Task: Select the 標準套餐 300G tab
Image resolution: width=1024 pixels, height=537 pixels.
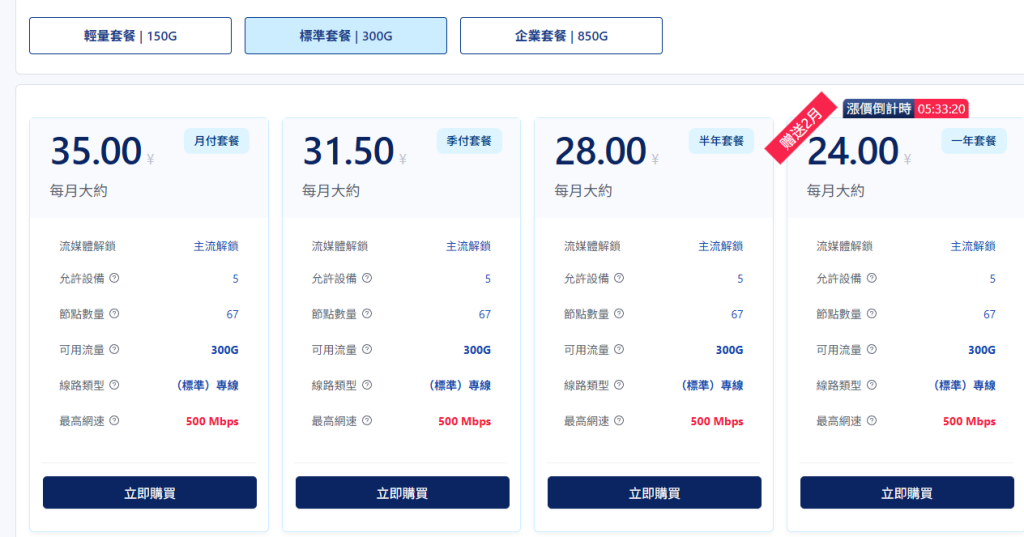Action: [346, 36]
